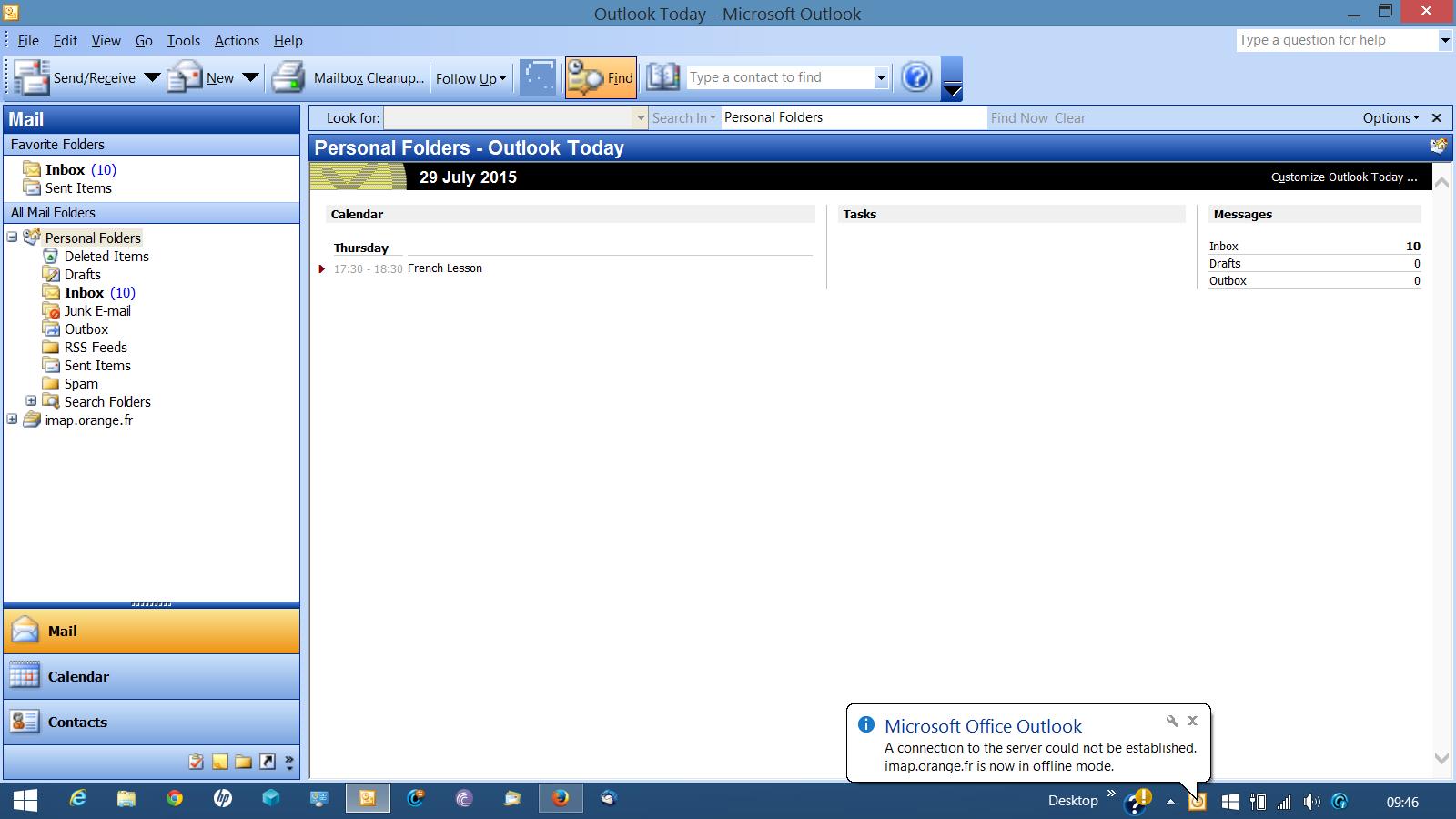Select the Mailbox Cleanup toolbar icon
The image size is (1456, 819).
pyautogui.click(x=288, y=77)
